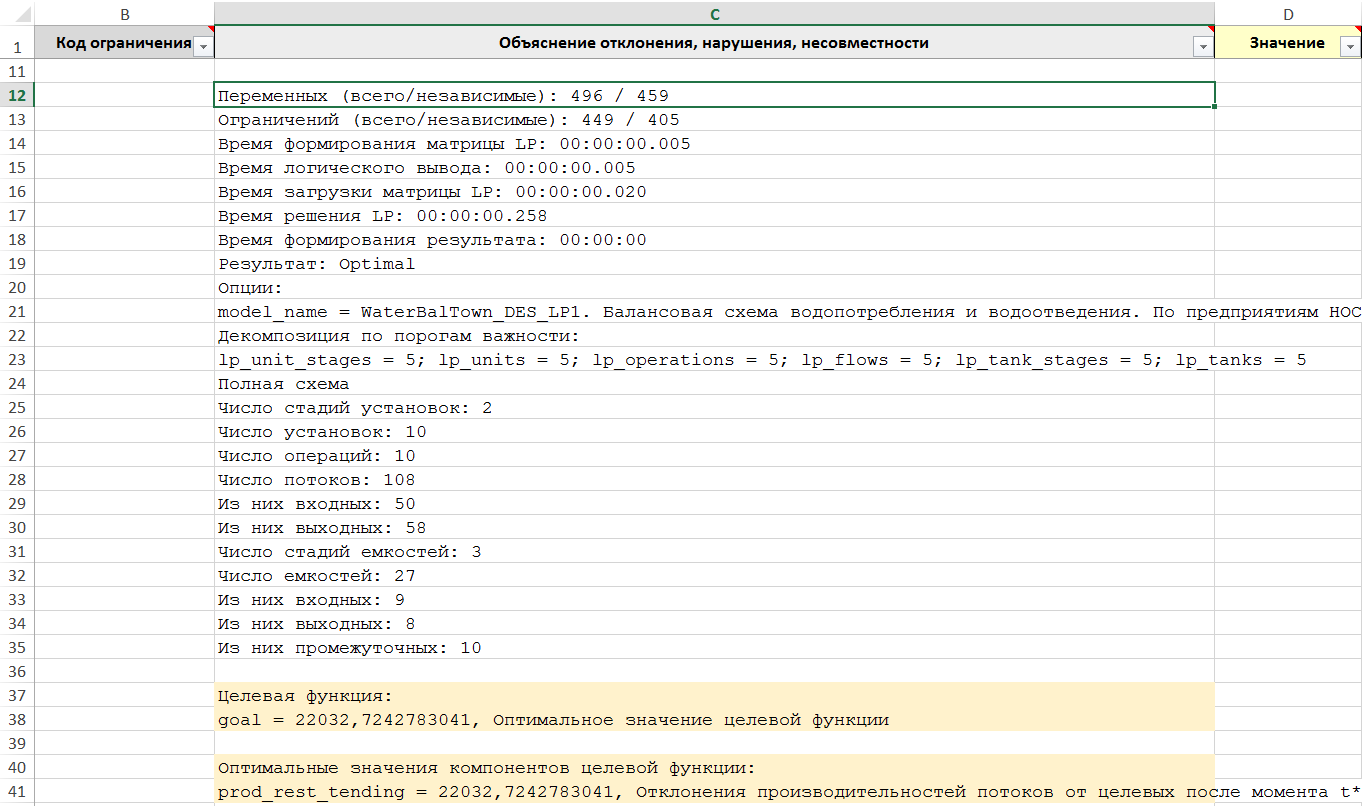Select the cell "Результат: Optimal"

(316, 264)
